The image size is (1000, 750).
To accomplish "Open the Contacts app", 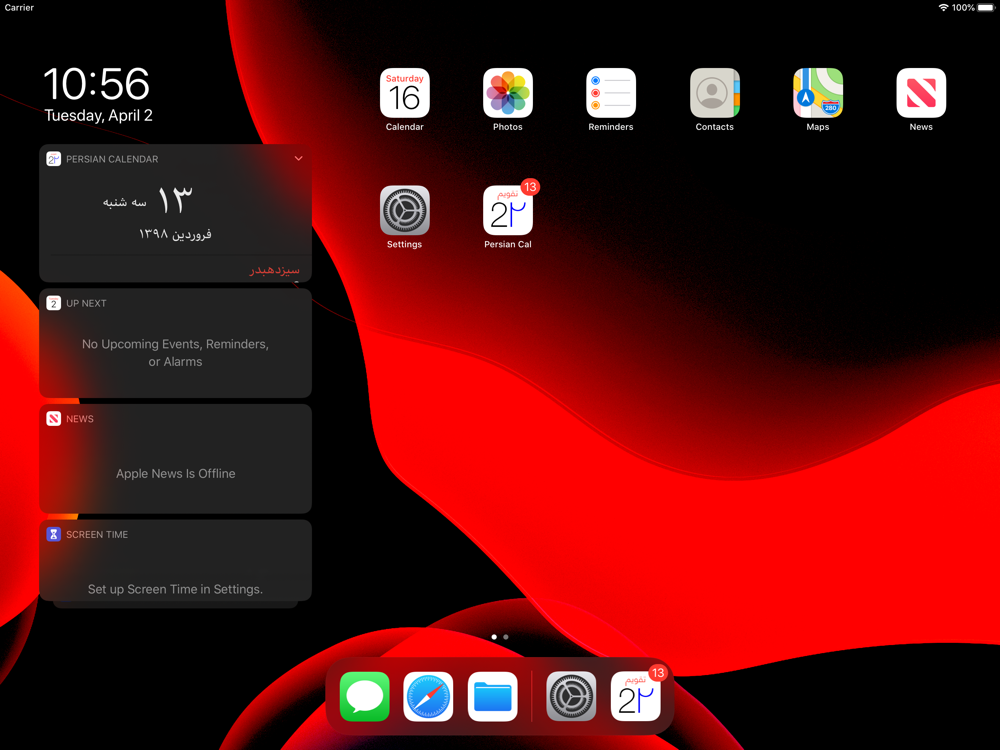I will click(714, 94).
